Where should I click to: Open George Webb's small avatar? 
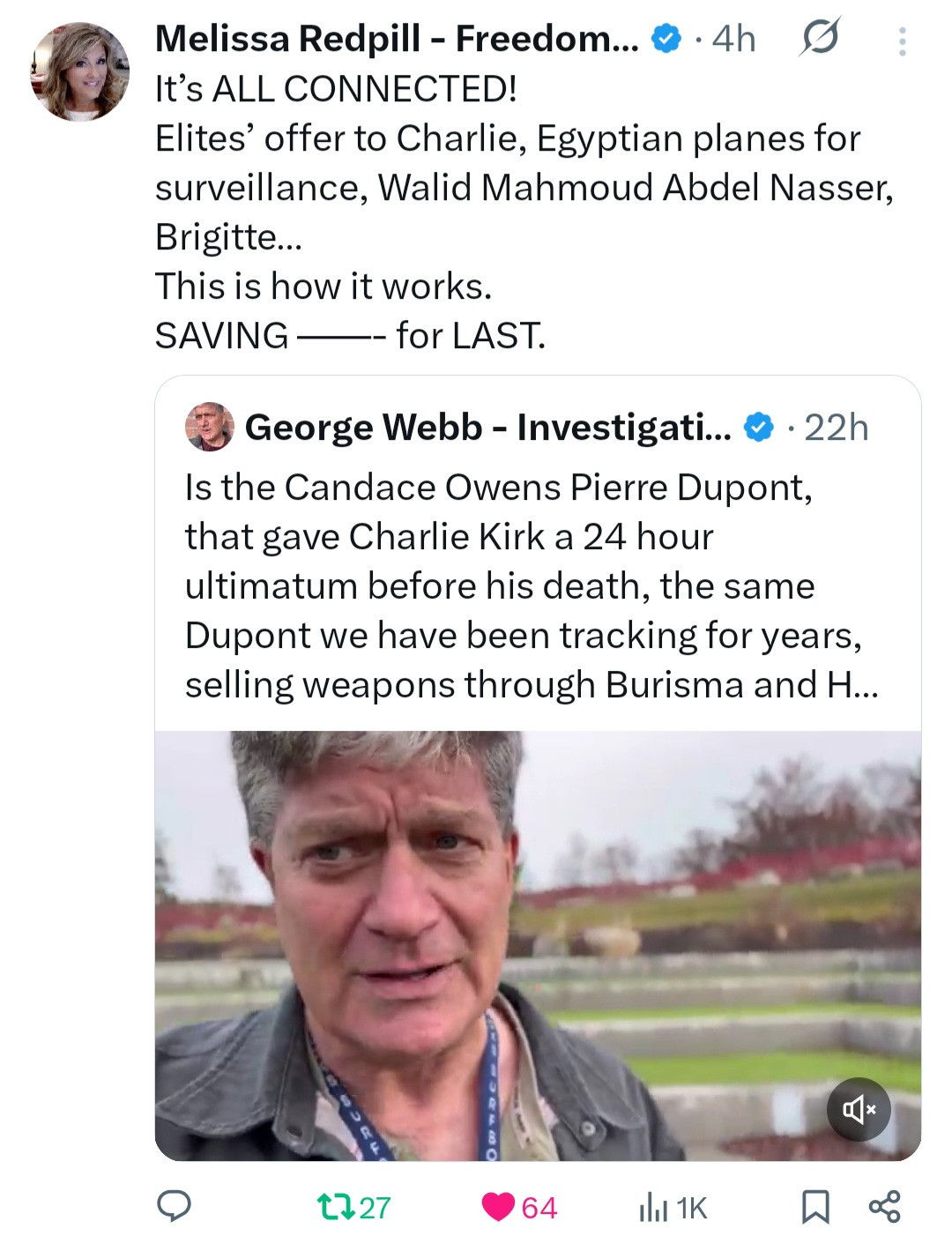(x=209, y=427)
